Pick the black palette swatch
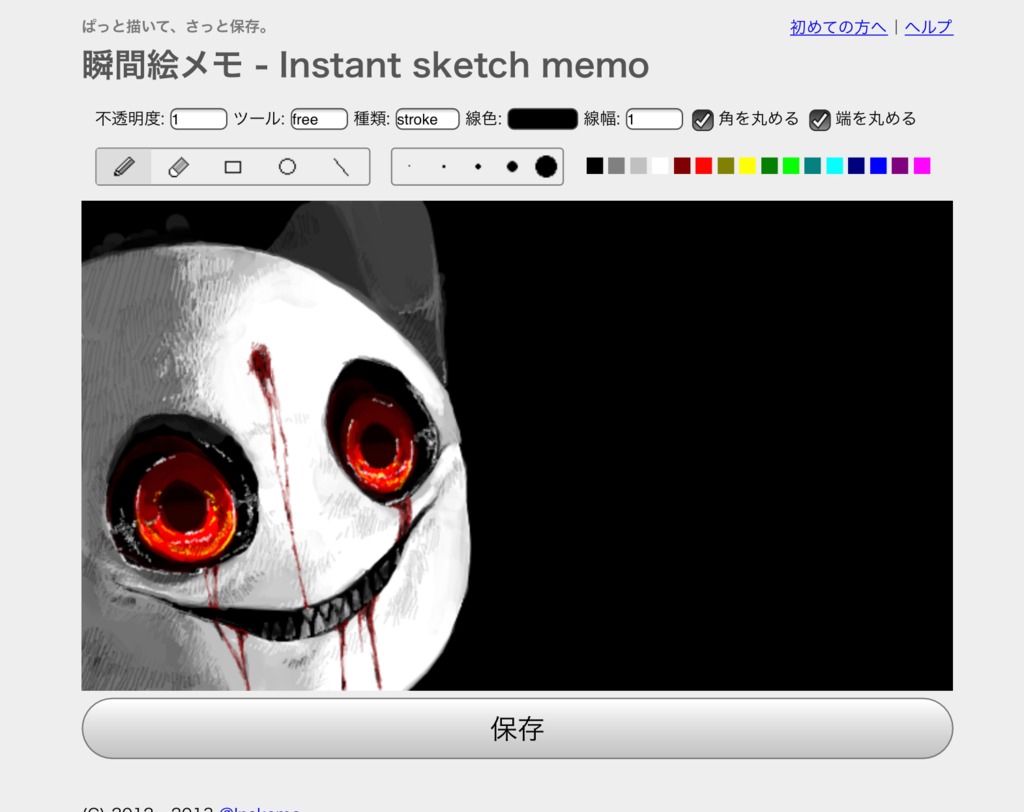This screenshot has height=812, width=1024. click(x=595, y=166)
